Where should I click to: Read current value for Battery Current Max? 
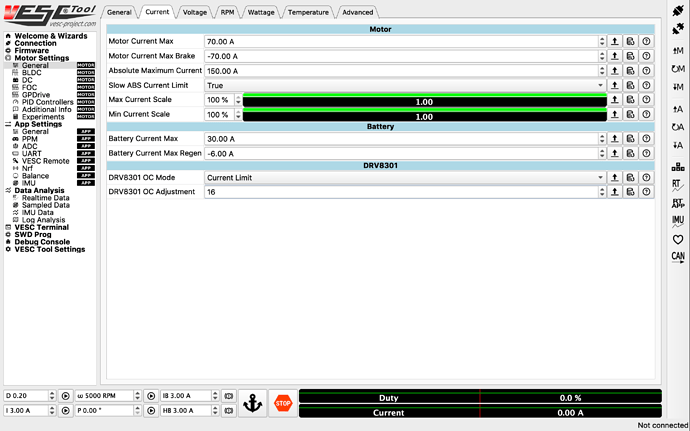tap(615, 139)
